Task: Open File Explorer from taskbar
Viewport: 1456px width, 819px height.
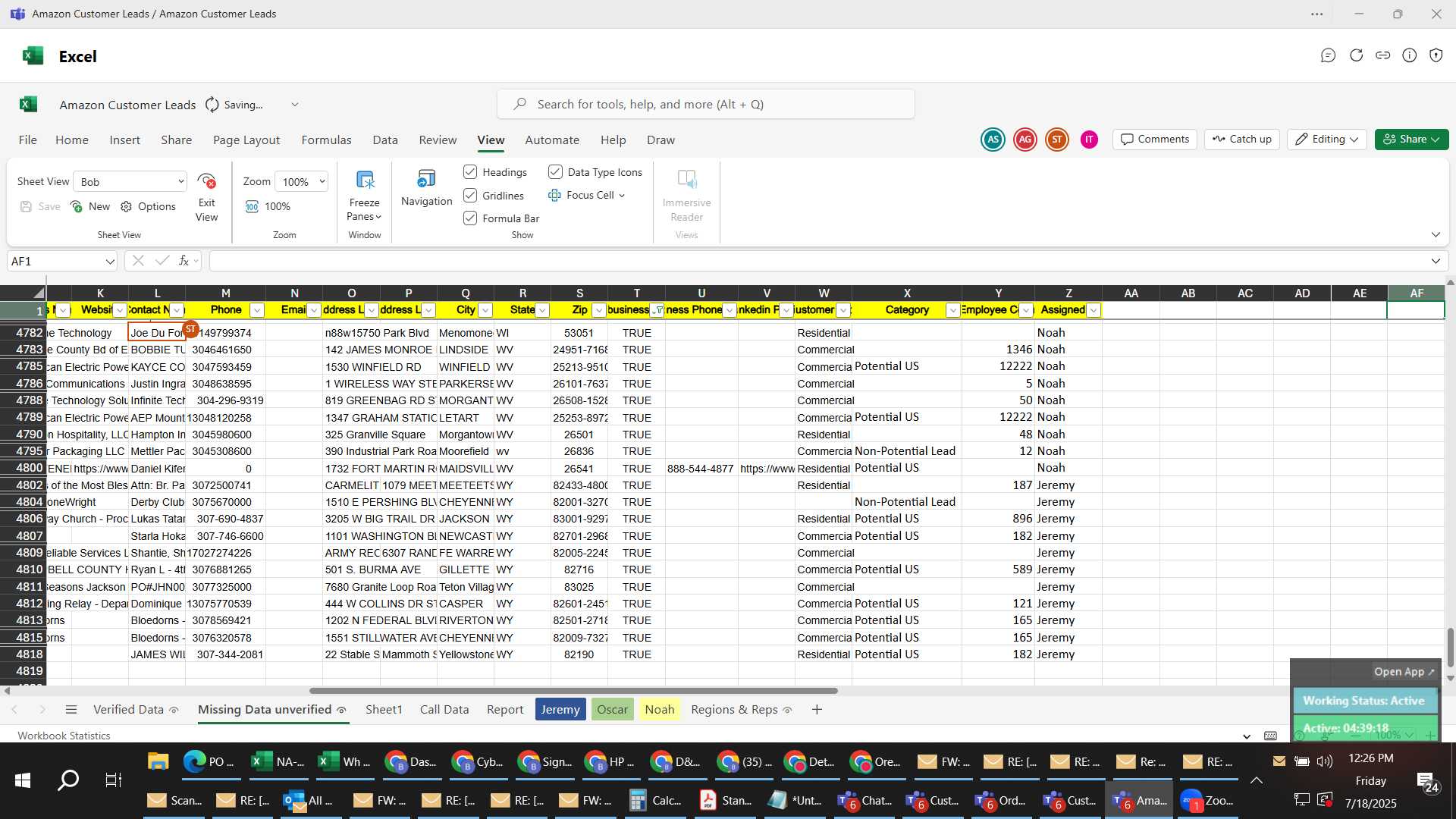Action: tap(158, 761)
